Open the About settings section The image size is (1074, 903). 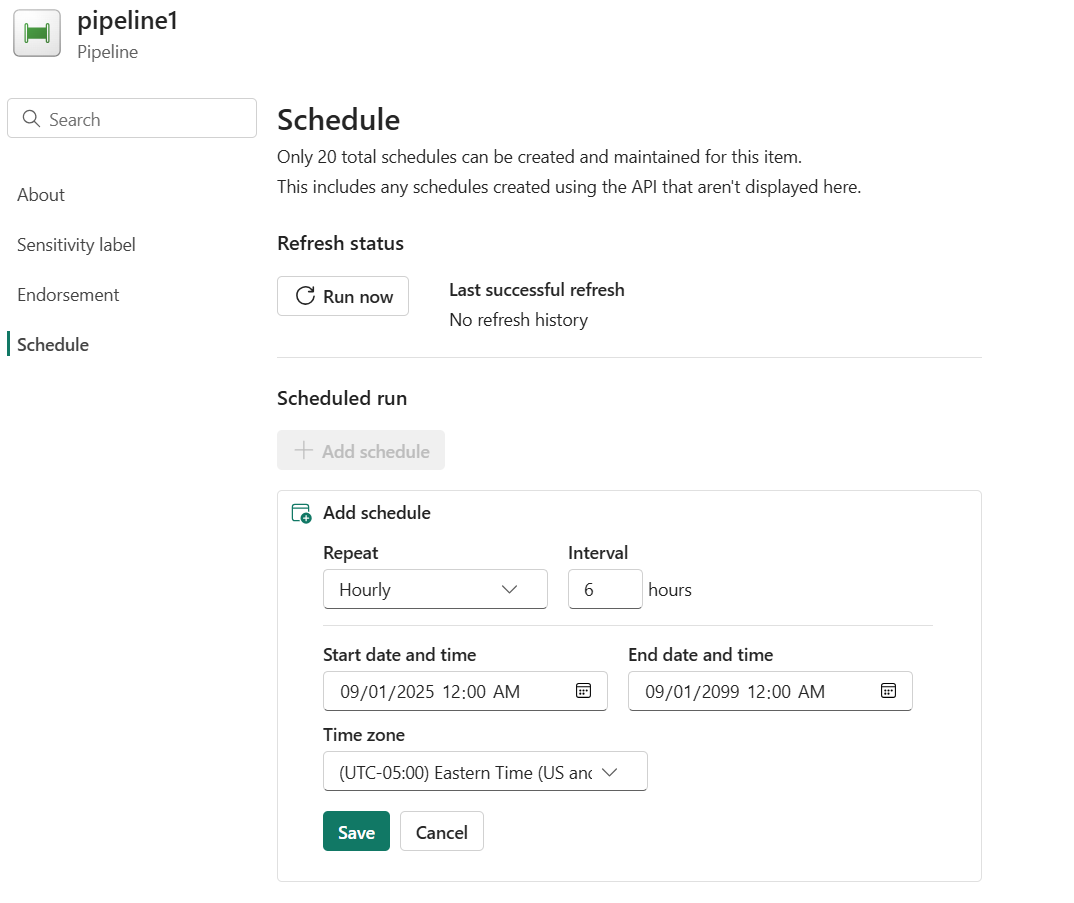point(41,195)
